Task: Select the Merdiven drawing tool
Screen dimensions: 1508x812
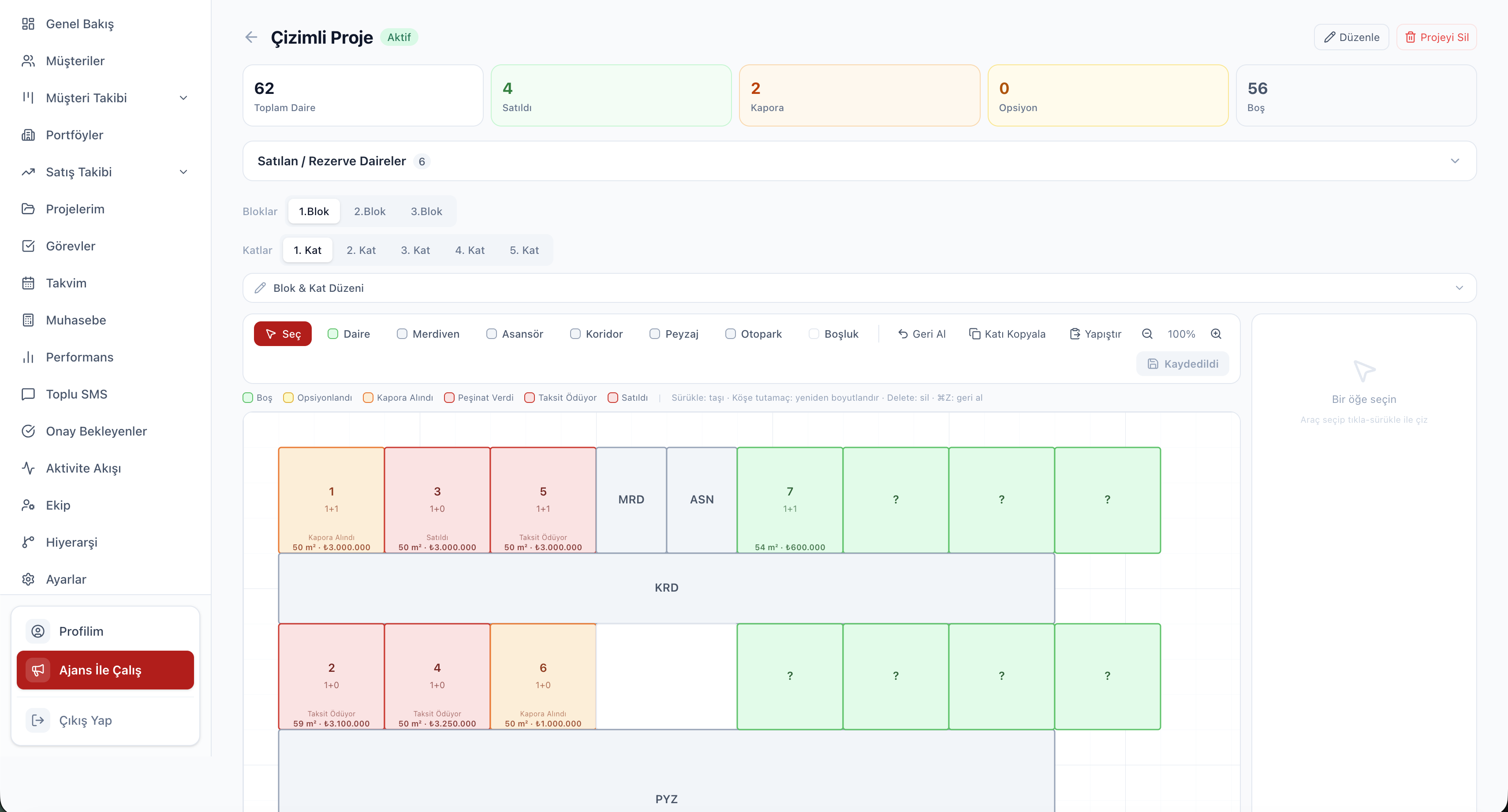Action: [428, 334]
